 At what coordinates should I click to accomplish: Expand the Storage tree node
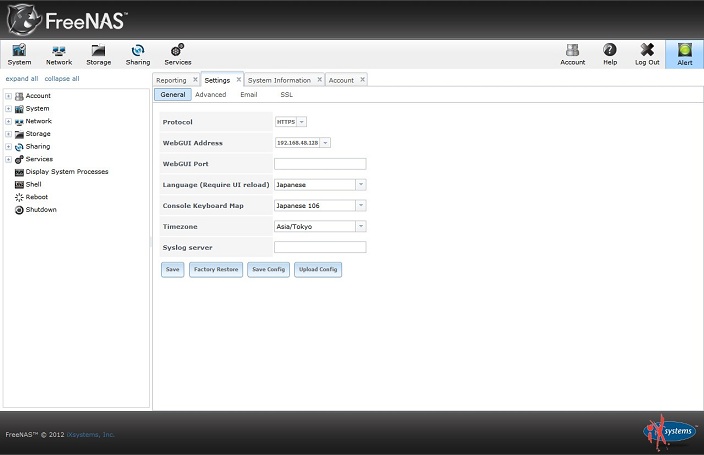point(8,134)
